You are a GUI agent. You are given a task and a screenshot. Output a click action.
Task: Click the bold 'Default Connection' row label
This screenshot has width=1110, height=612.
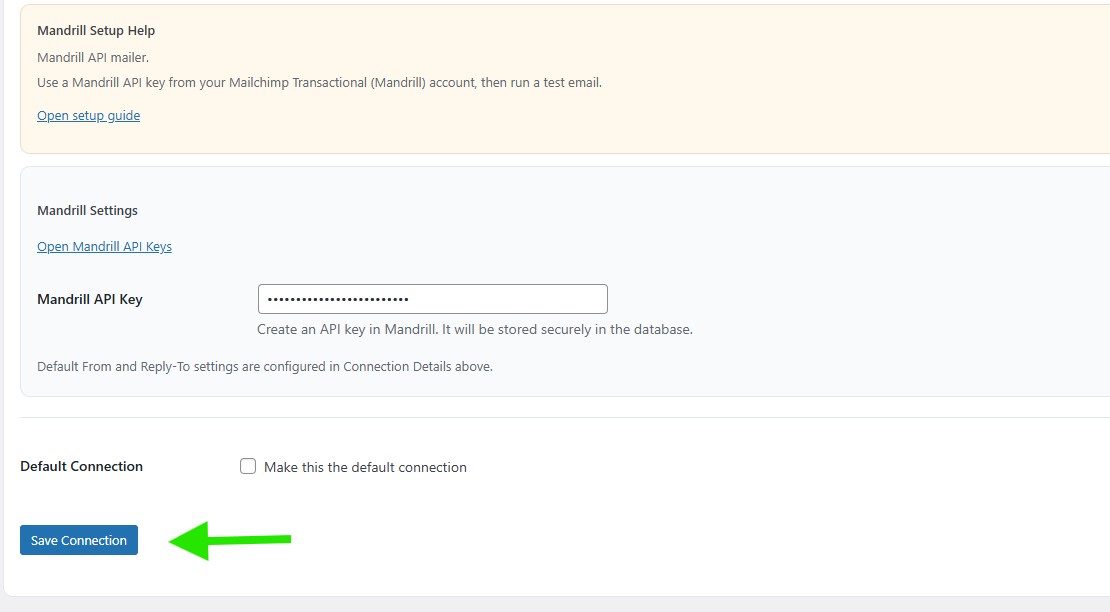[81, 466]
